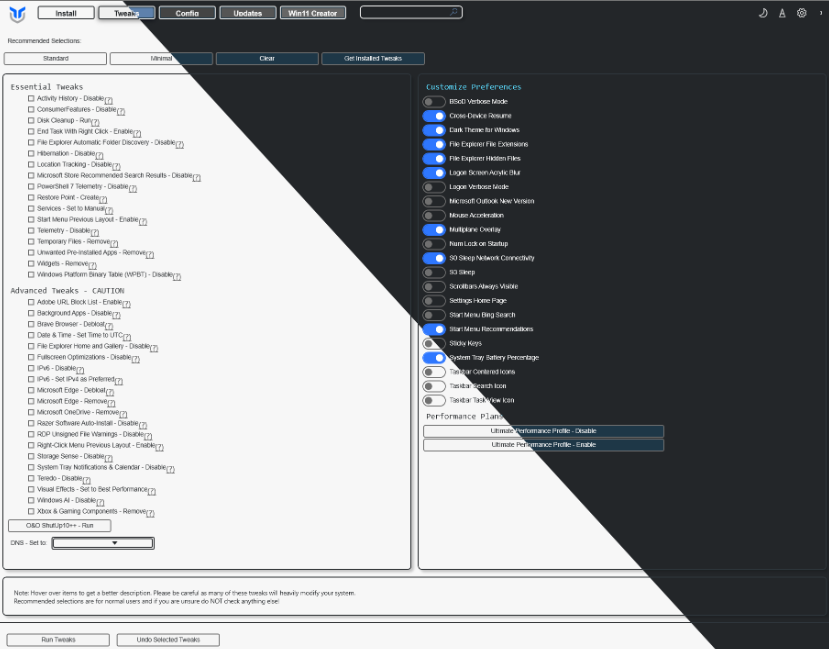
Task: Open help for Widgets - Remove
Action: (x=93, y=265)
